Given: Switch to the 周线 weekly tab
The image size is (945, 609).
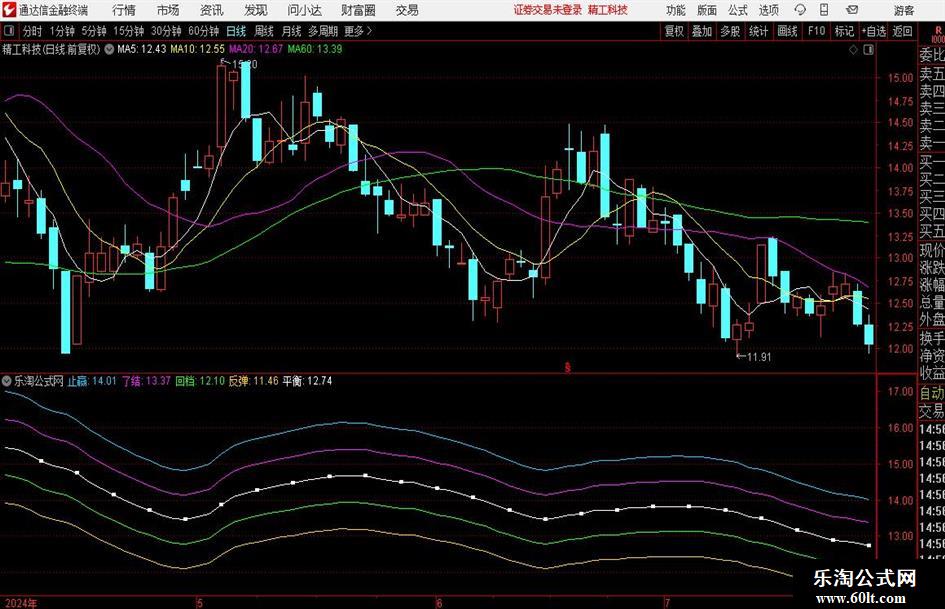Looking at the screenshot, I should click(263, 31).
